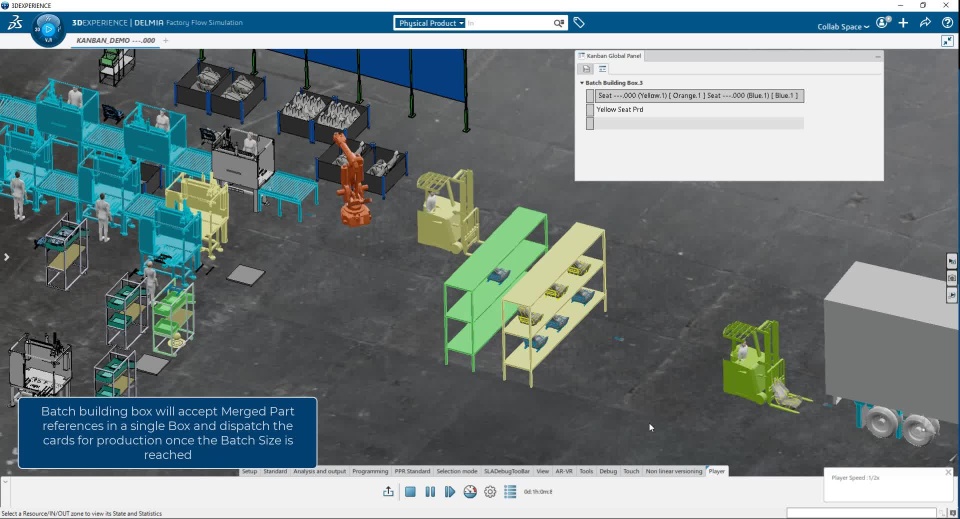The height and width of the screenshot is (519, 960).
Task: Switch to the Standard toolbar tab
Action: (275, 471)
